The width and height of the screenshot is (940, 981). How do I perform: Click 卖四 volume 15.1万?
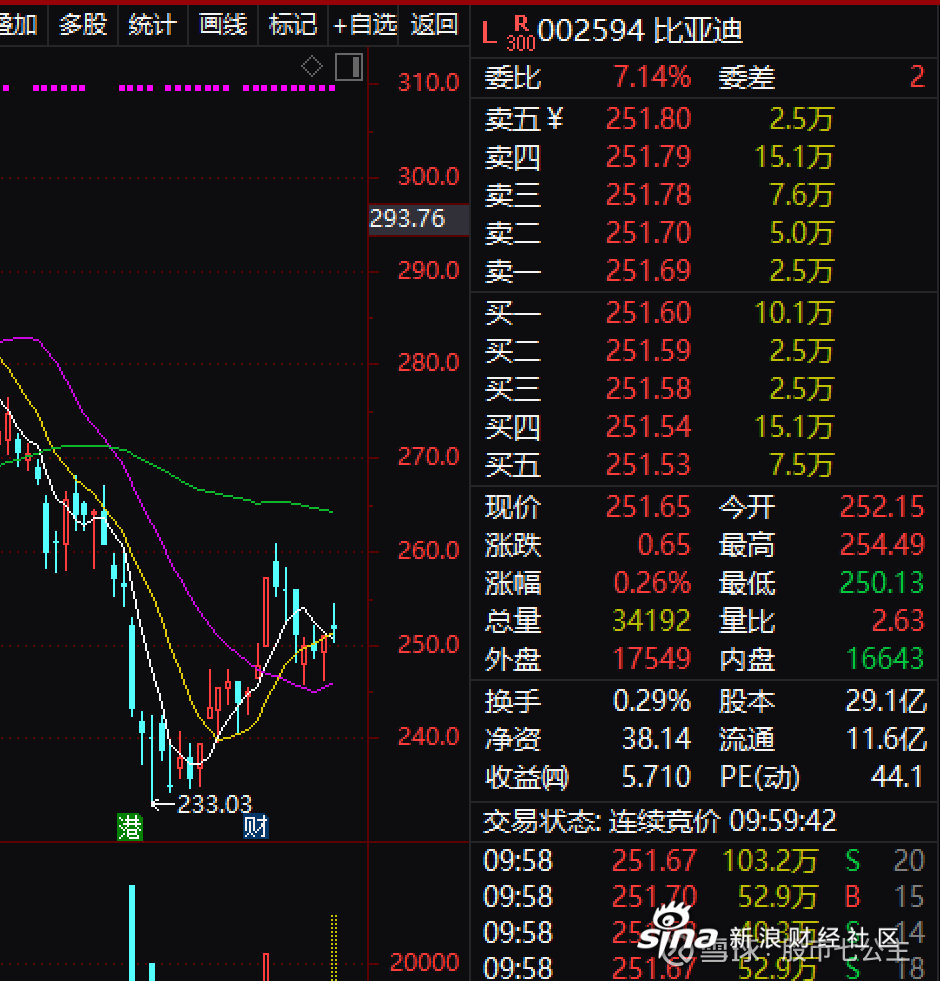794,157
